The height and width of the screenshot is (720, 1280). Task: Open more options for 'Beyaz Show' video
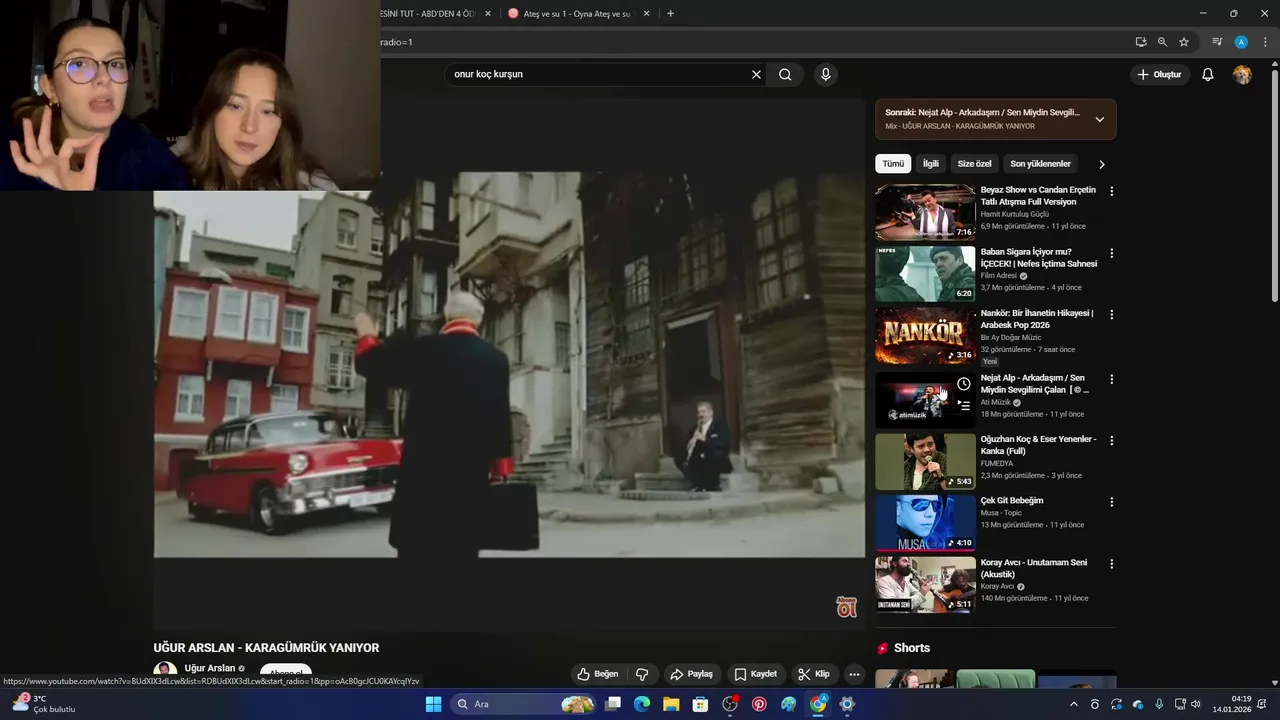[x=1111, y=191]
